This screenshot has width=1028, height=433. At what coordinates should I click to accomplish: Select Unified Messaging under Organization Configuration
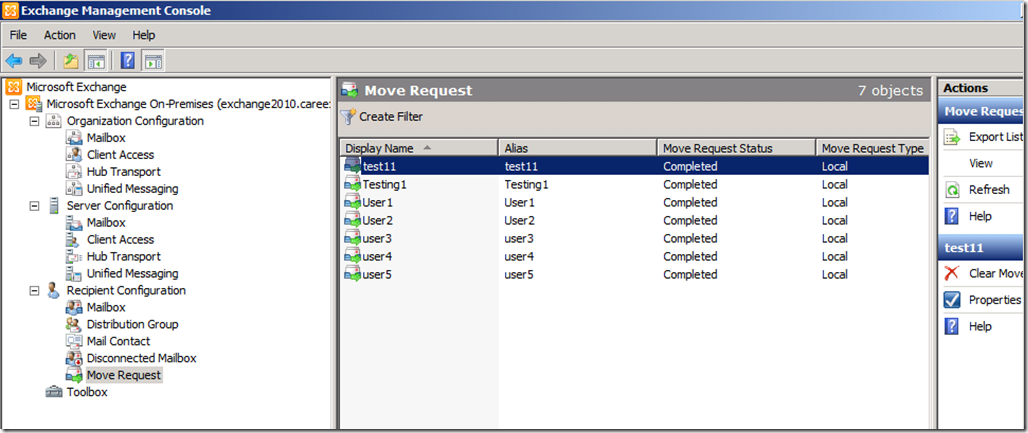pos(132,189)
